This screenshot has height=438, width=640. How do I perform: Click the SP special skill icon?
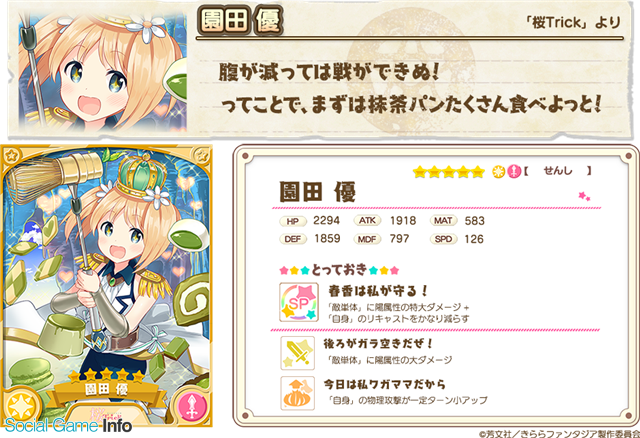click(299, 302)
